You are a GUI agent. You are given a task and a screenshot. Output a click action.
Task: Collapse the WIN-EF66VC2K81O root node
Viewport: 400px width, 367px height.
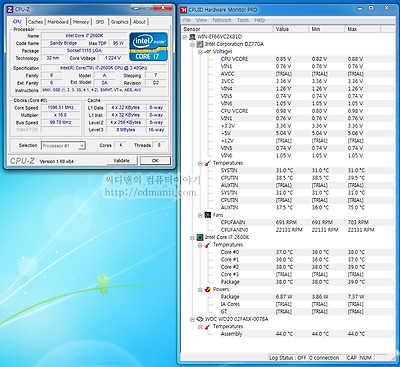[x=185, y=37]
